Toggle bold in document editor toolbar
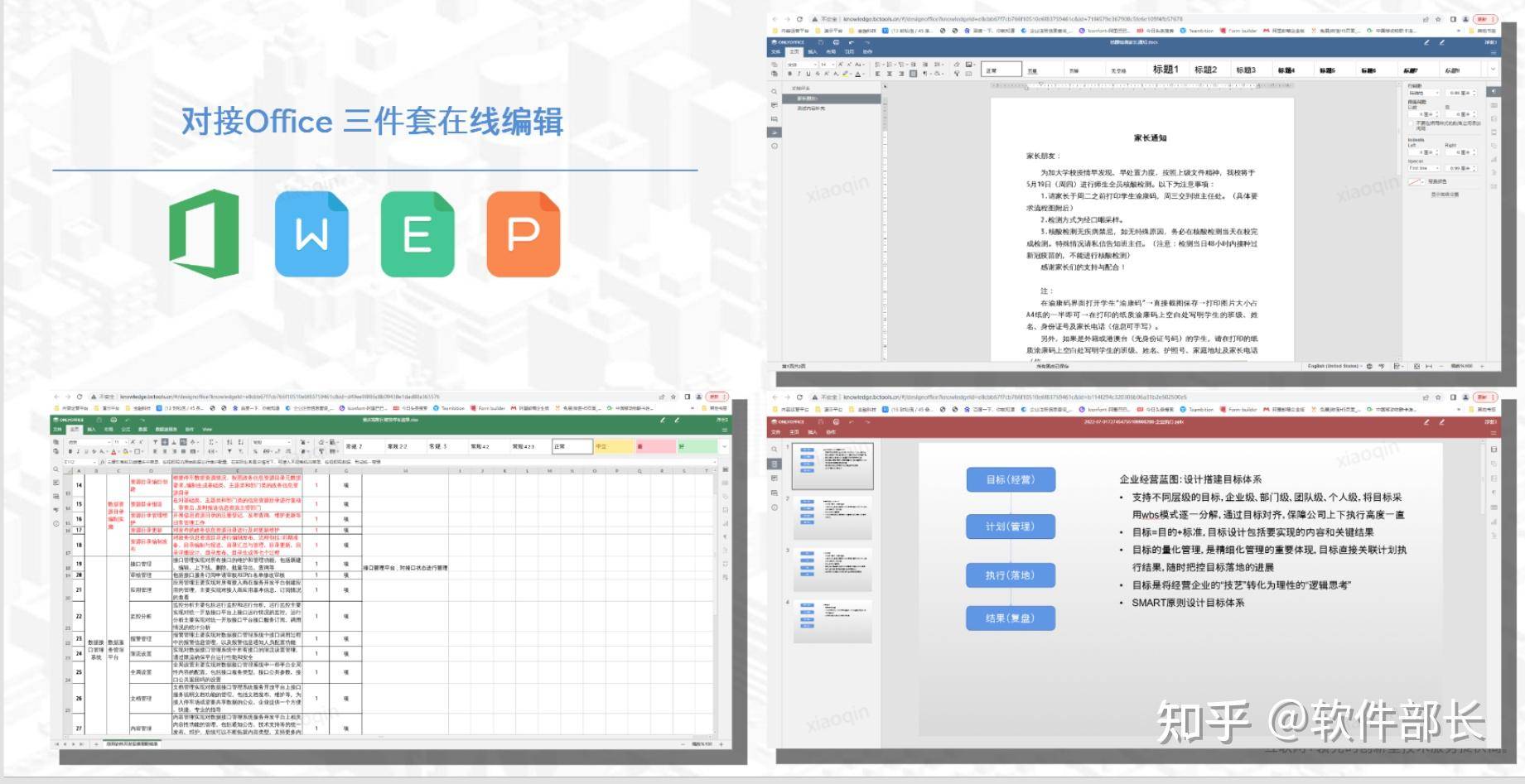 (789, 74)
